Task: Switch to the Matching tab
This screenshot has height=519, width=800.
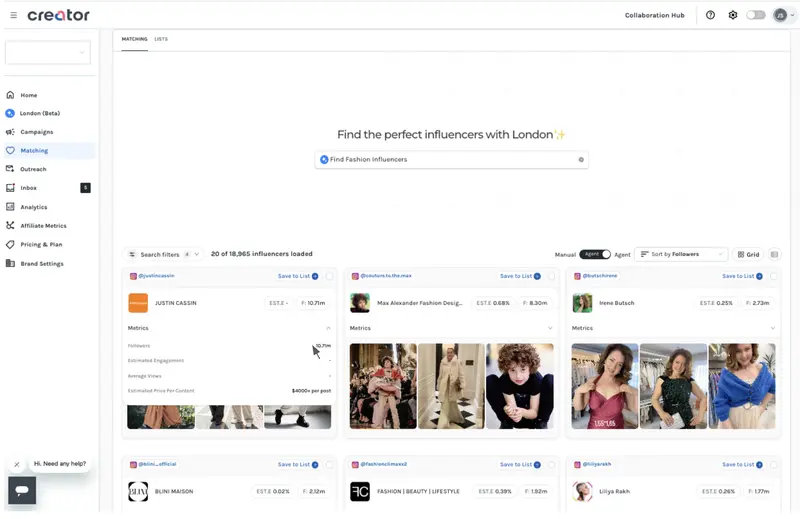Action: (x=134, y=39)
